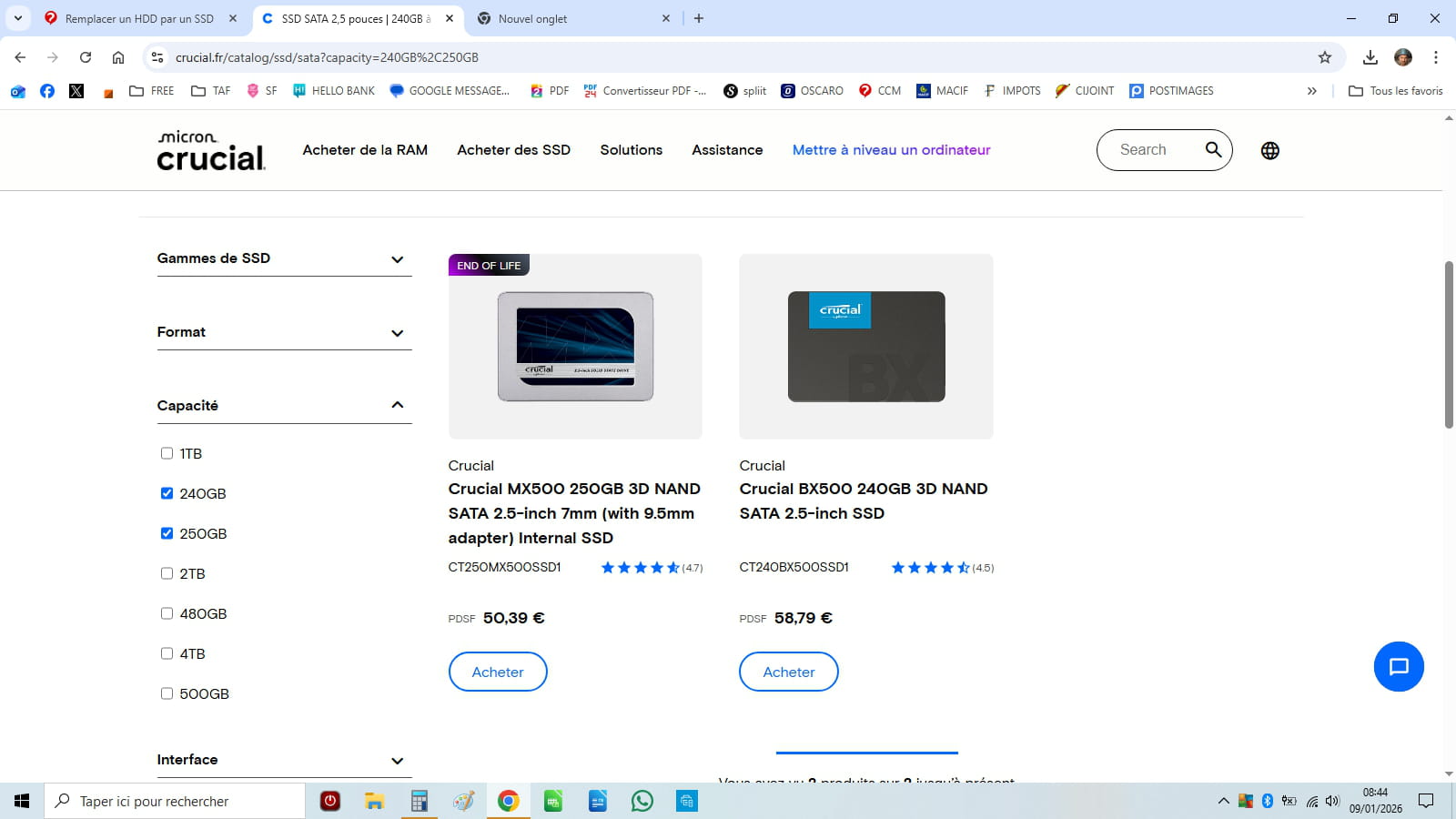Open the Crucial BX500 240GB product title
Screen dimensions: 1456x819
click(864, 501)
